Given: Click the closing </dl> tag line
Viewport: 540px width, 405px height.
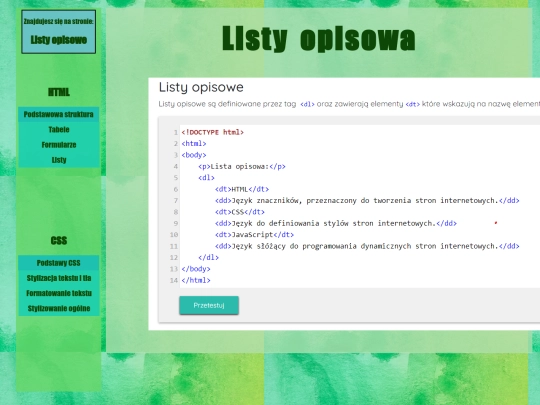Looking at the screenshot, I should click(208, 258).
